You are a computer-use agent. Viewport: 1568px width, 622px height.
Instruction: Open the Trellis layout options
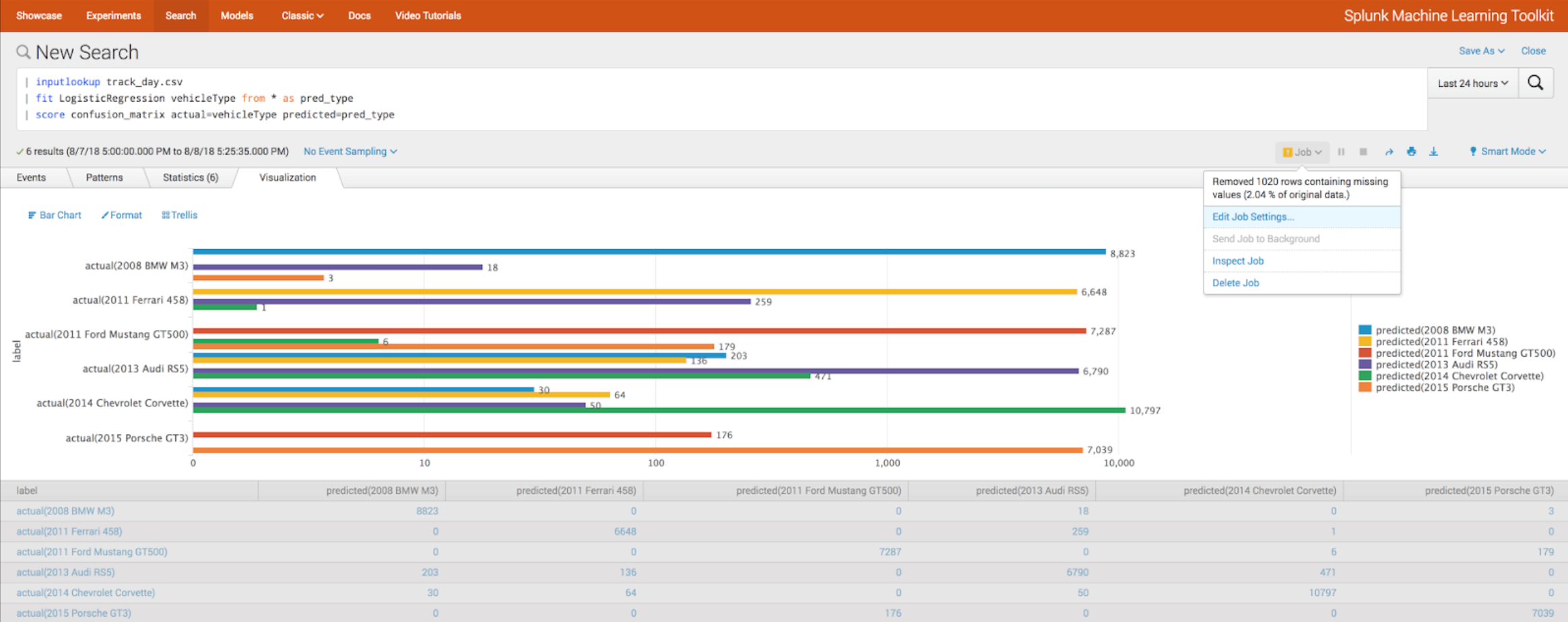(178, 215)
